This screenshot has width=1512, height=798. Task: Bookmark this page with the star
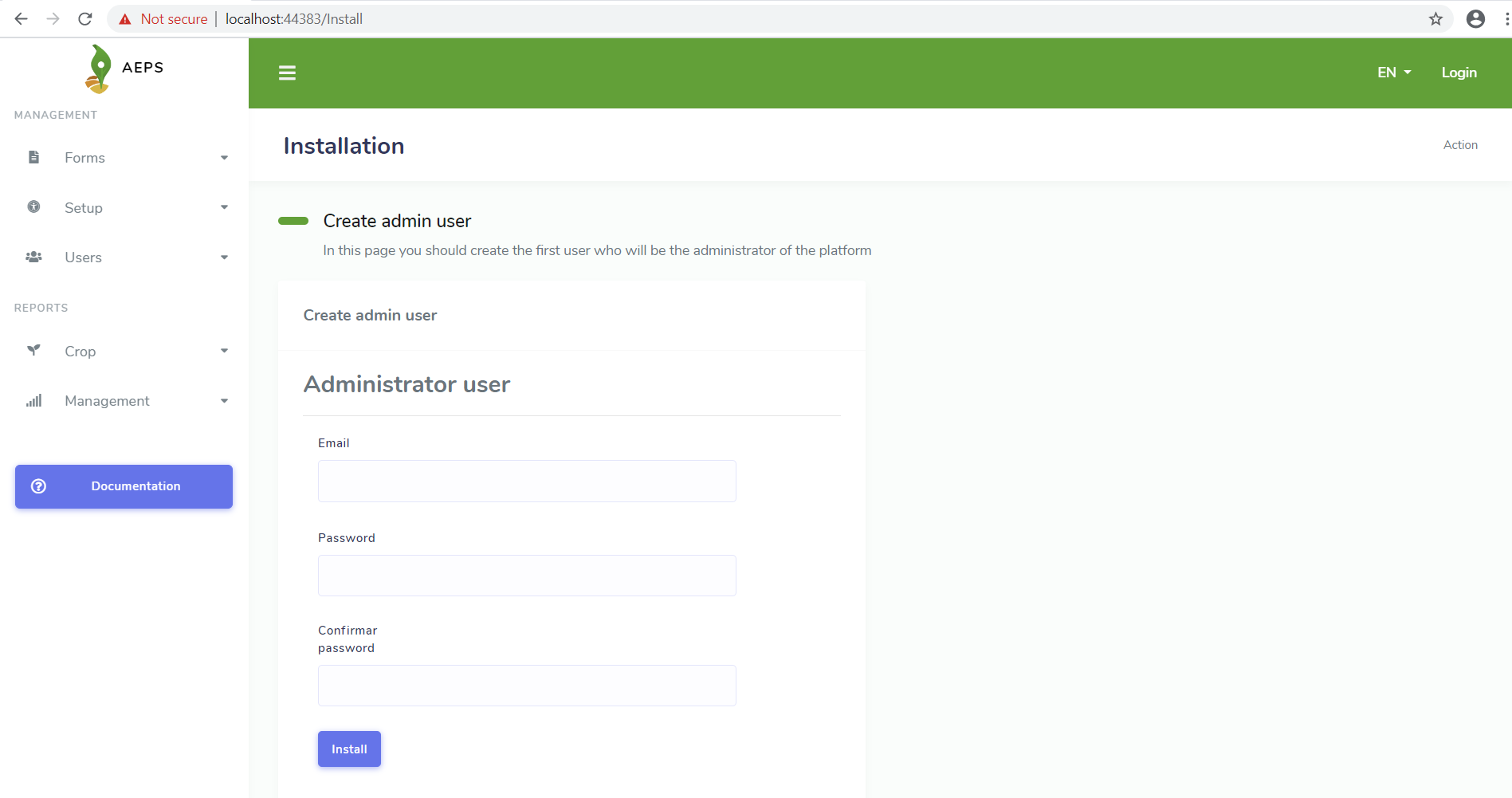click(x=1435, y=19)
